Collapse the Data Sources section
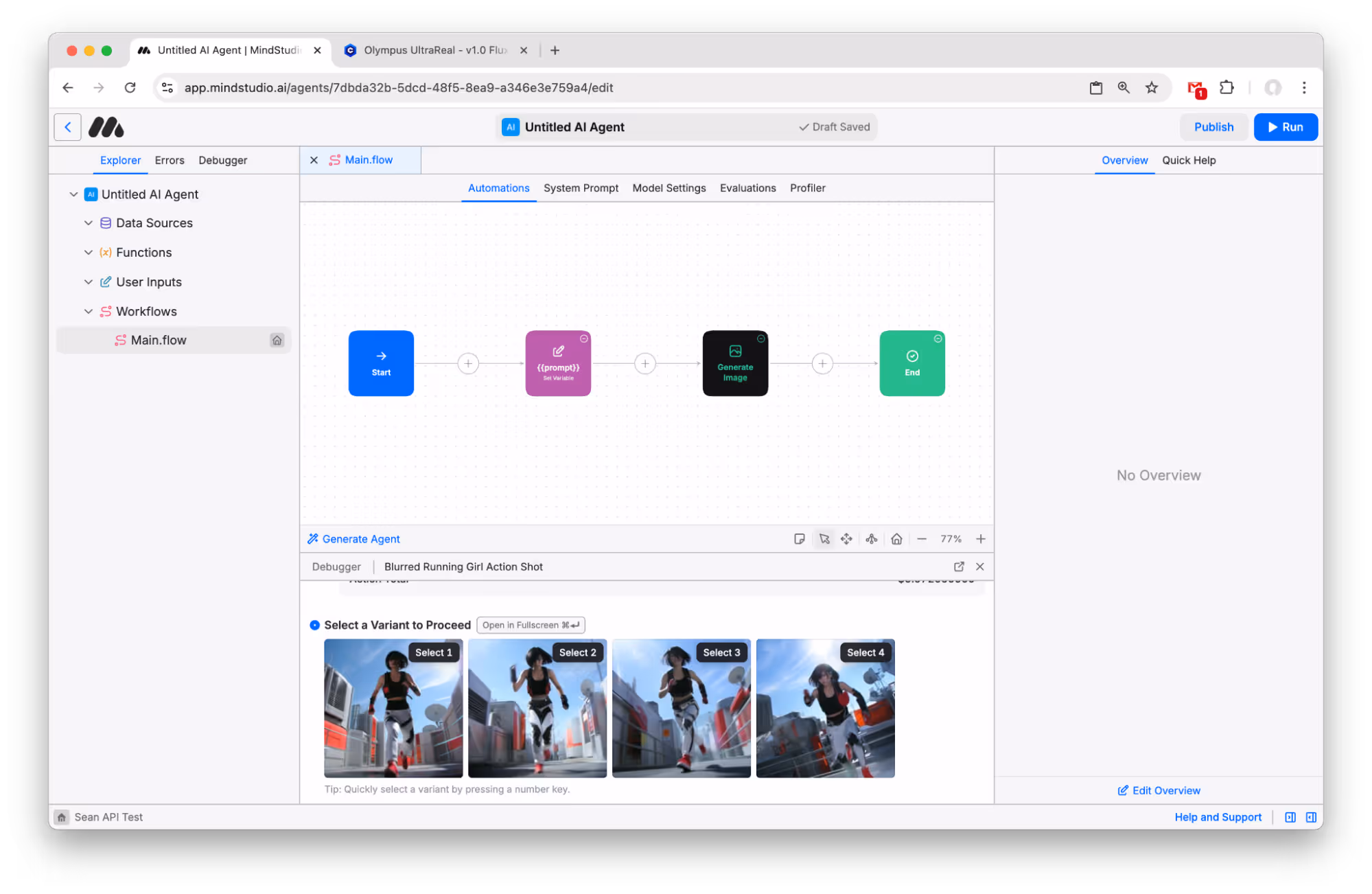1372x894 pixels. (x=89, y=222)
